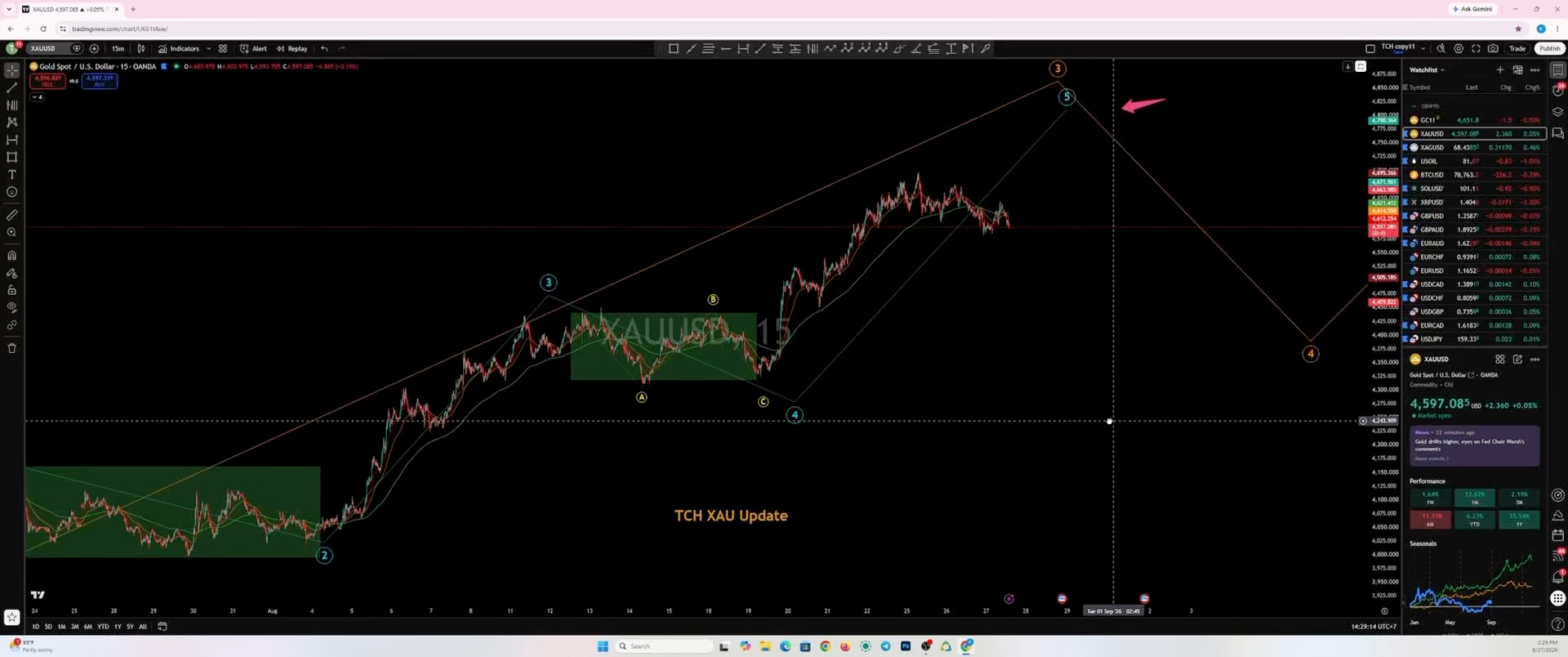The height and width of the screenshot is (657, 1568).
Task: Select the 5Y time range
Action: 130,627
